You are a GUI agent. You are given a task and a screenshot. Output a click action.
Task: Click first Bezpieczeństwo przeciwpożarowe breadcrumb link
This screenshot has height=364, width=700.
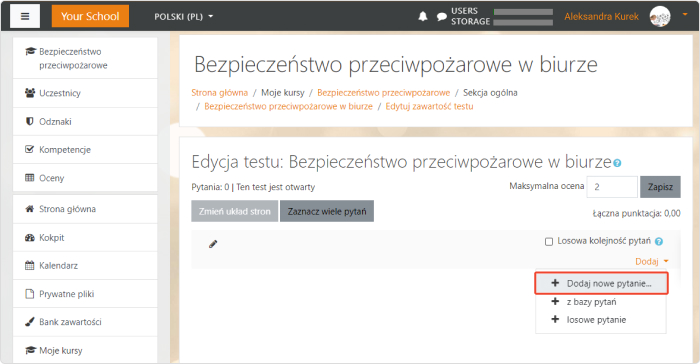tap(383, 92)
